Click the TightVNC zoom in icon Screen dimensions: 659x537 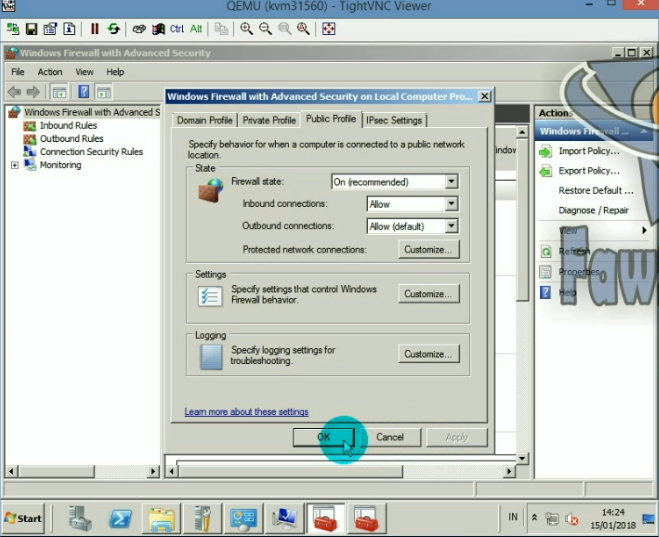[x=247, y=29]
